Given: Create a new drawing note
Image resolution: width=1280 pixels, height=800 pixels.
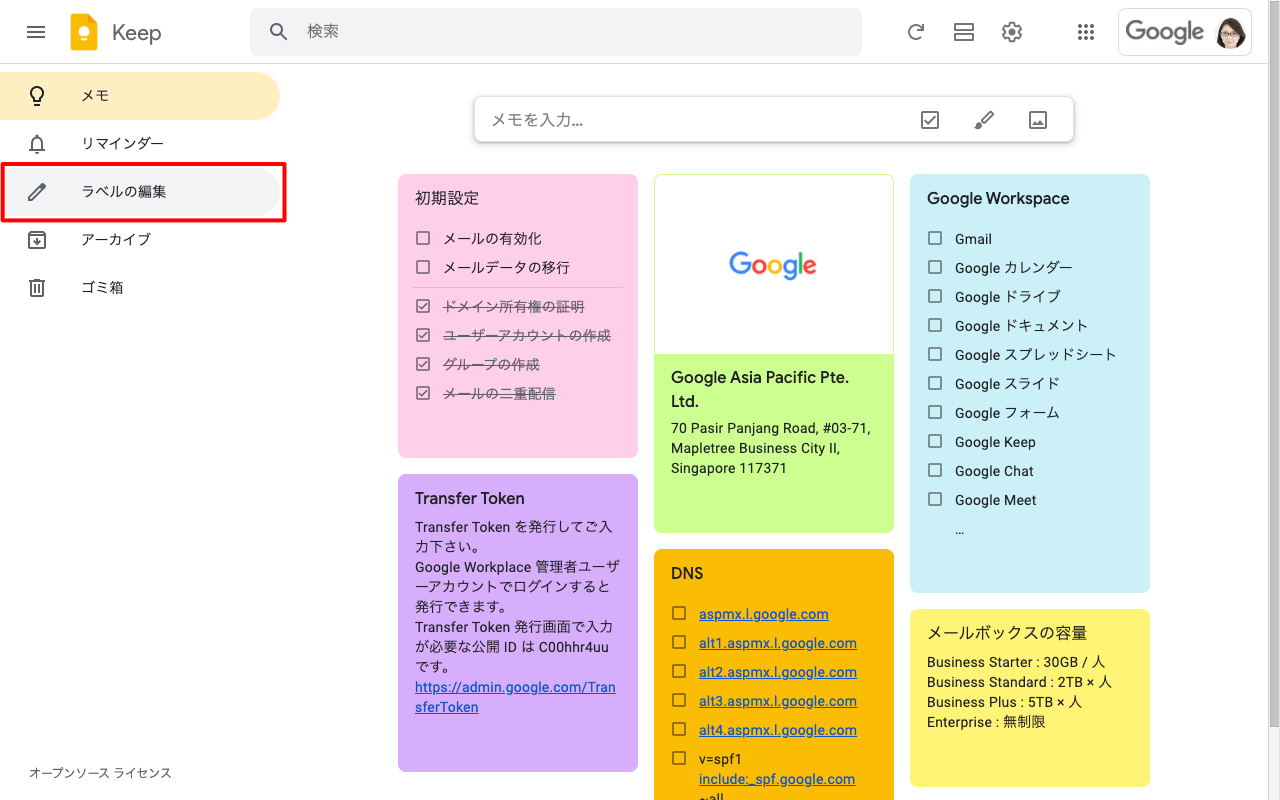Looking at the screenshot, I should click(x=984, y=120).
